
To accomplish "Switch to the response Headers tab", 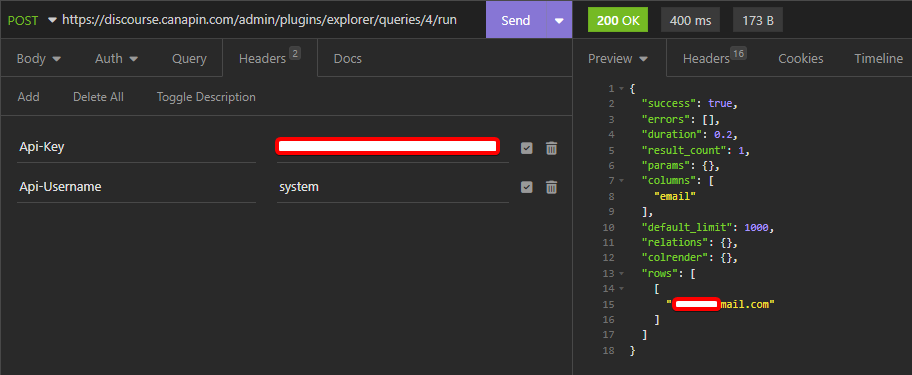I will 714,59.
